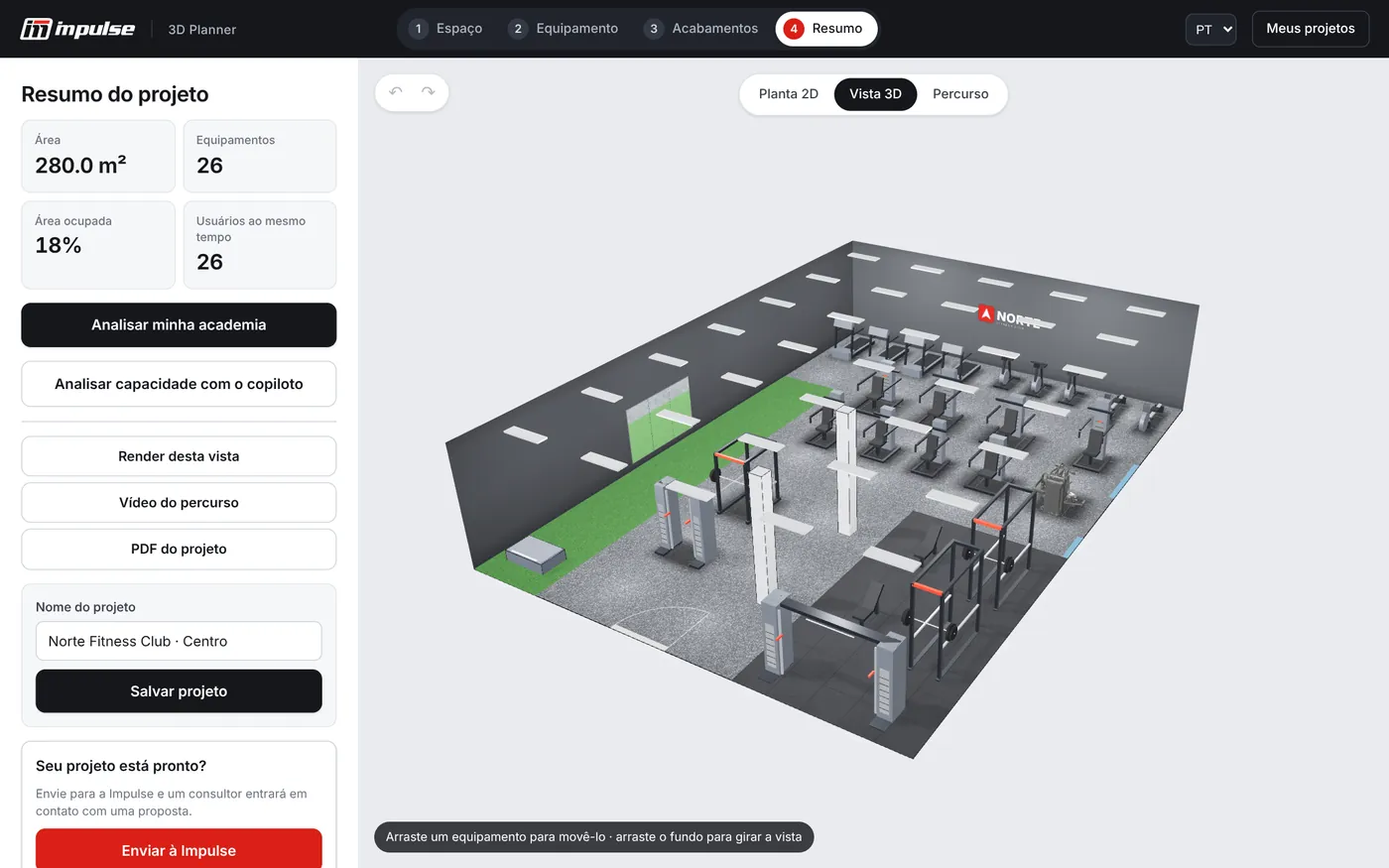Switch to Percurso view
The height and width of the screenshot is (868, 1389).
pos(960,94)
